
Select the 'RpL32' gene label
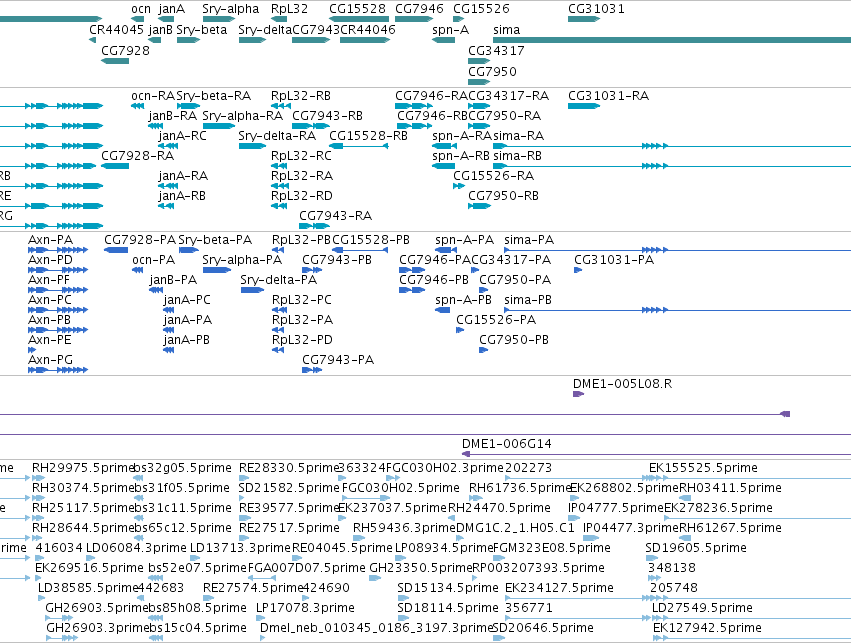tap(289, 9)
